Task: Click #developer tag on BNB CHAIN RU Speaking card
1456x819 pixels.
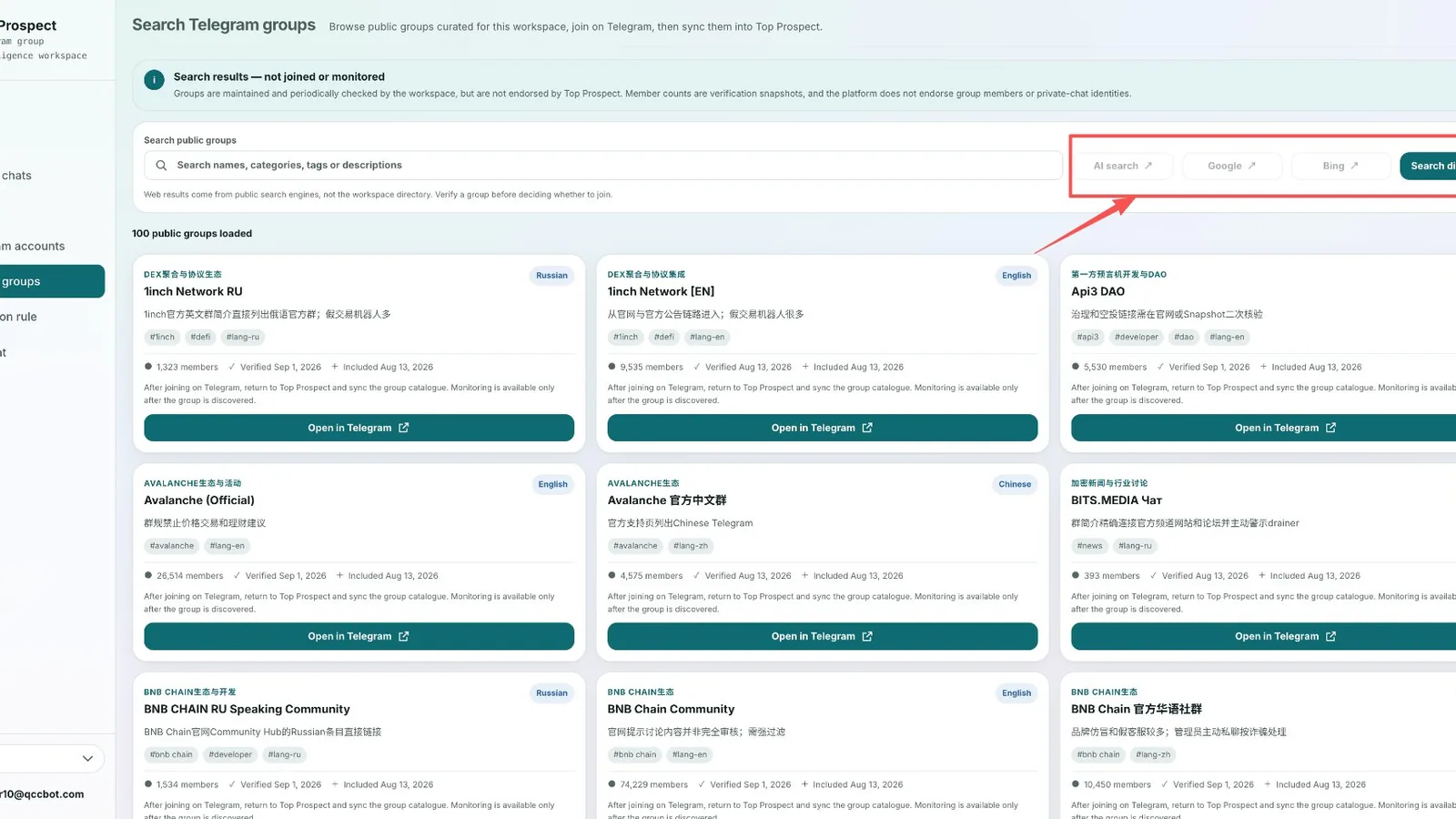Action: tap(230, 754)
